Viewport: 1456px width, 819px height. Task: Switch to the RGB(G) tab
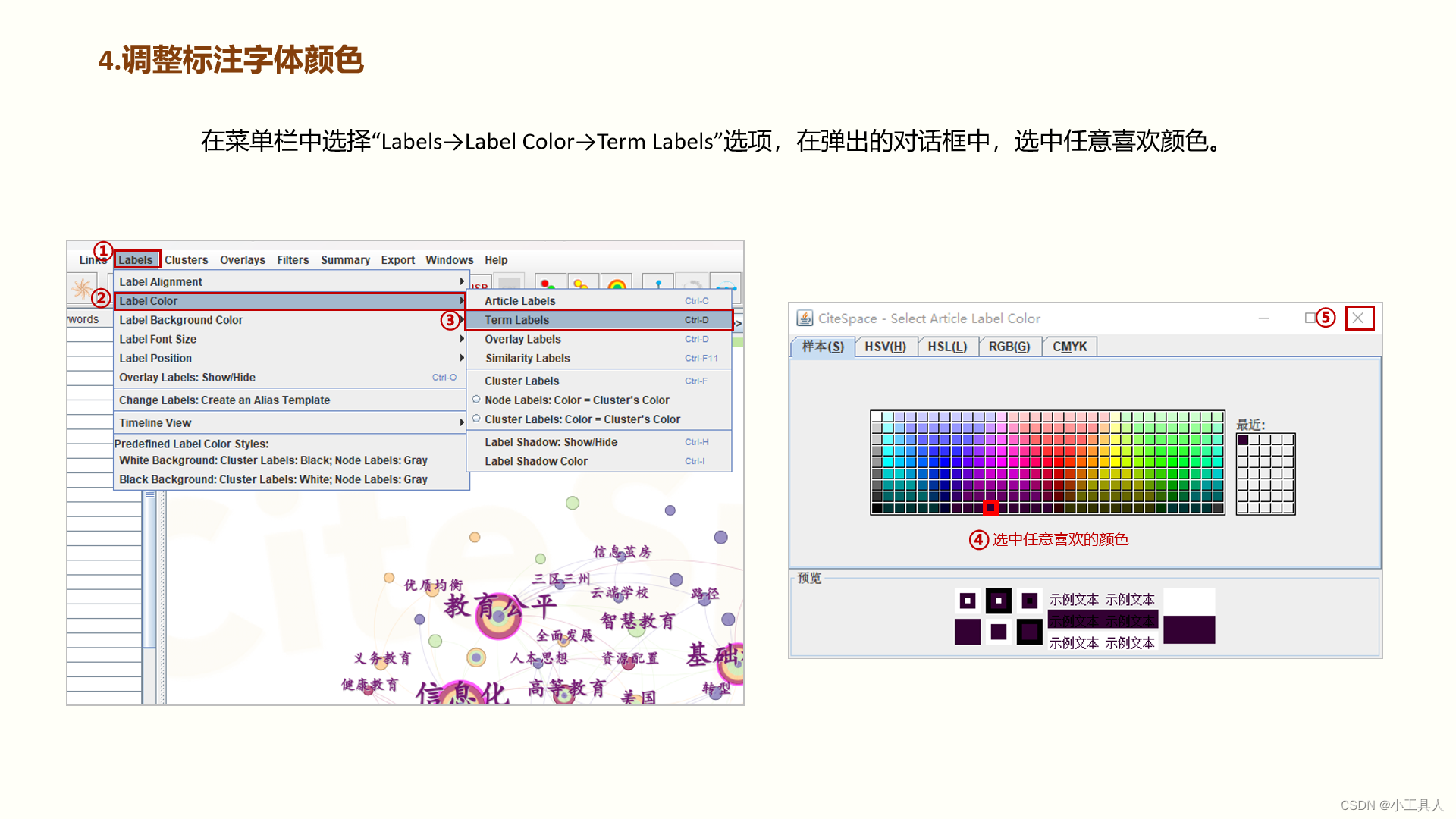tap(1009, 347)
